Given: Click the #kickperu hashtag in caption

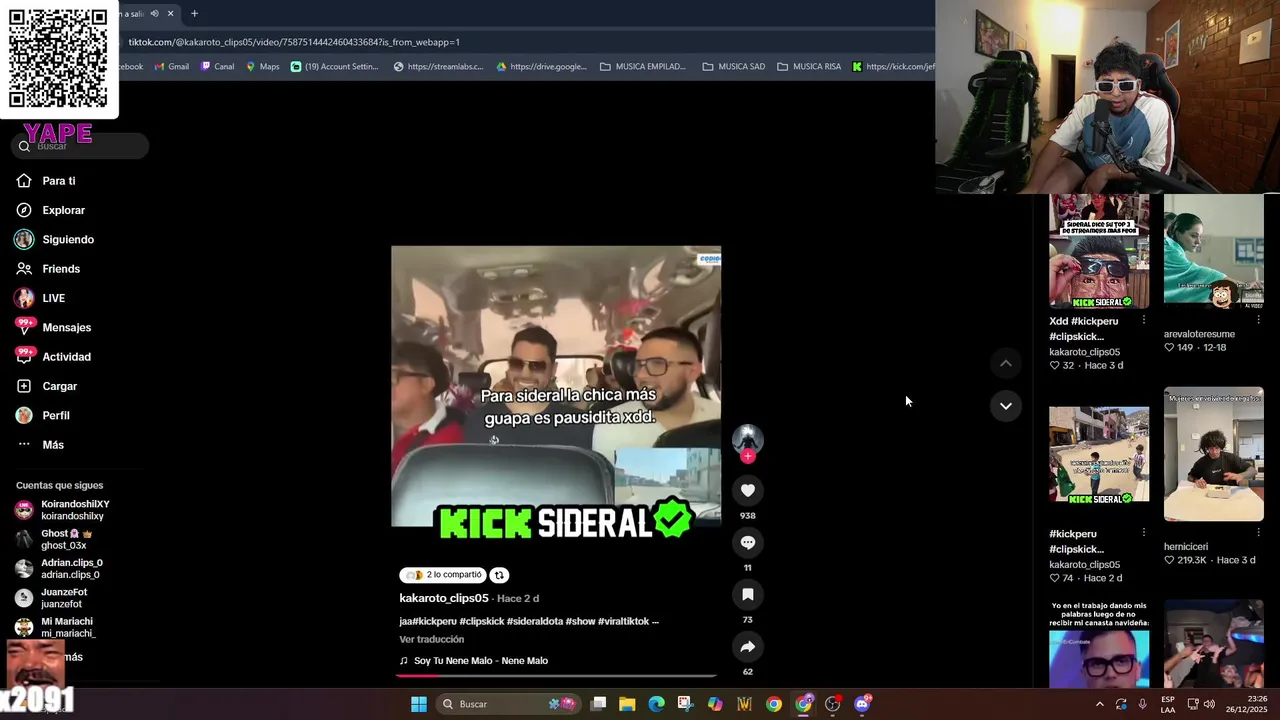Looking at the screenshot, I should click(x=434, y=621).
